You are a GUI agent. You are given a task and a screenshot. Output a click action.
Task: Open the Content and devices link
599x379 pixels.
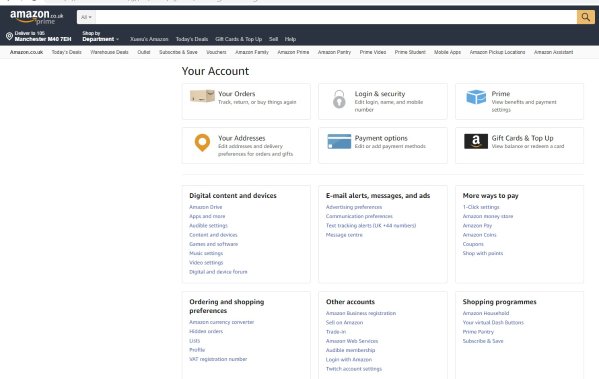tap(213, 235)
